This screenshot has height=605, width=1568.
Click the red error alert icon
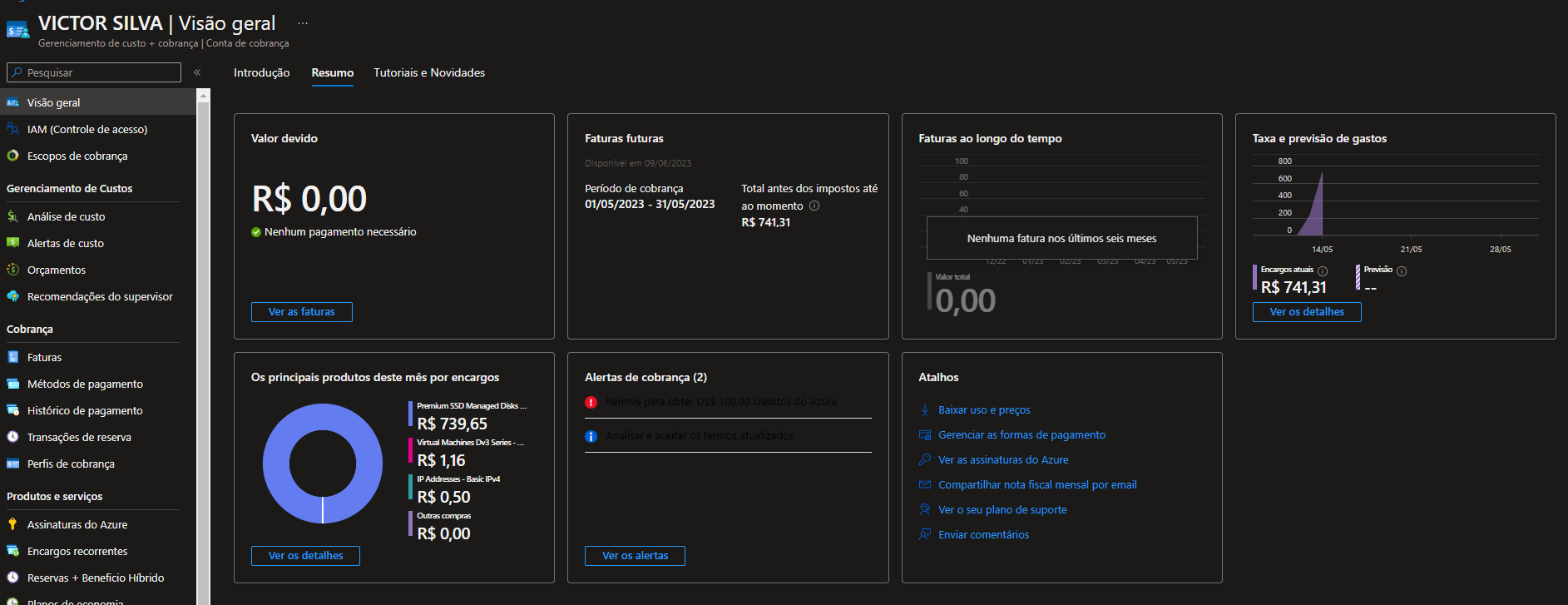(x=591, y=402)
